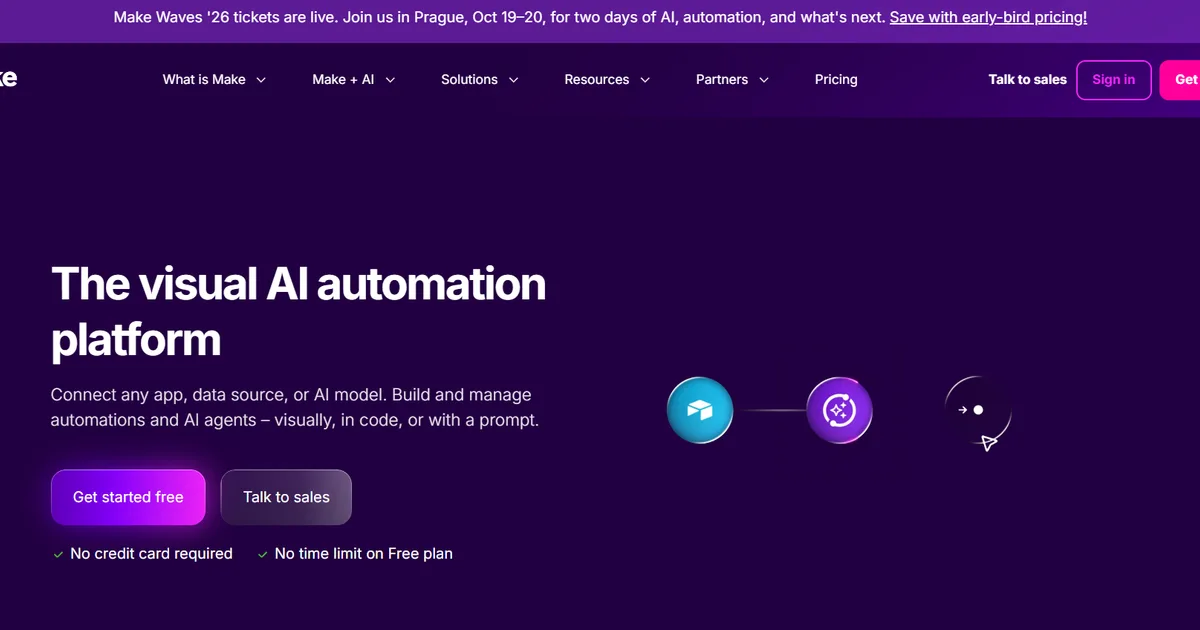The height and width of the screenshot is (630, 1200).
Task: Expand the Solutions chevron
Action: (513, 80)
